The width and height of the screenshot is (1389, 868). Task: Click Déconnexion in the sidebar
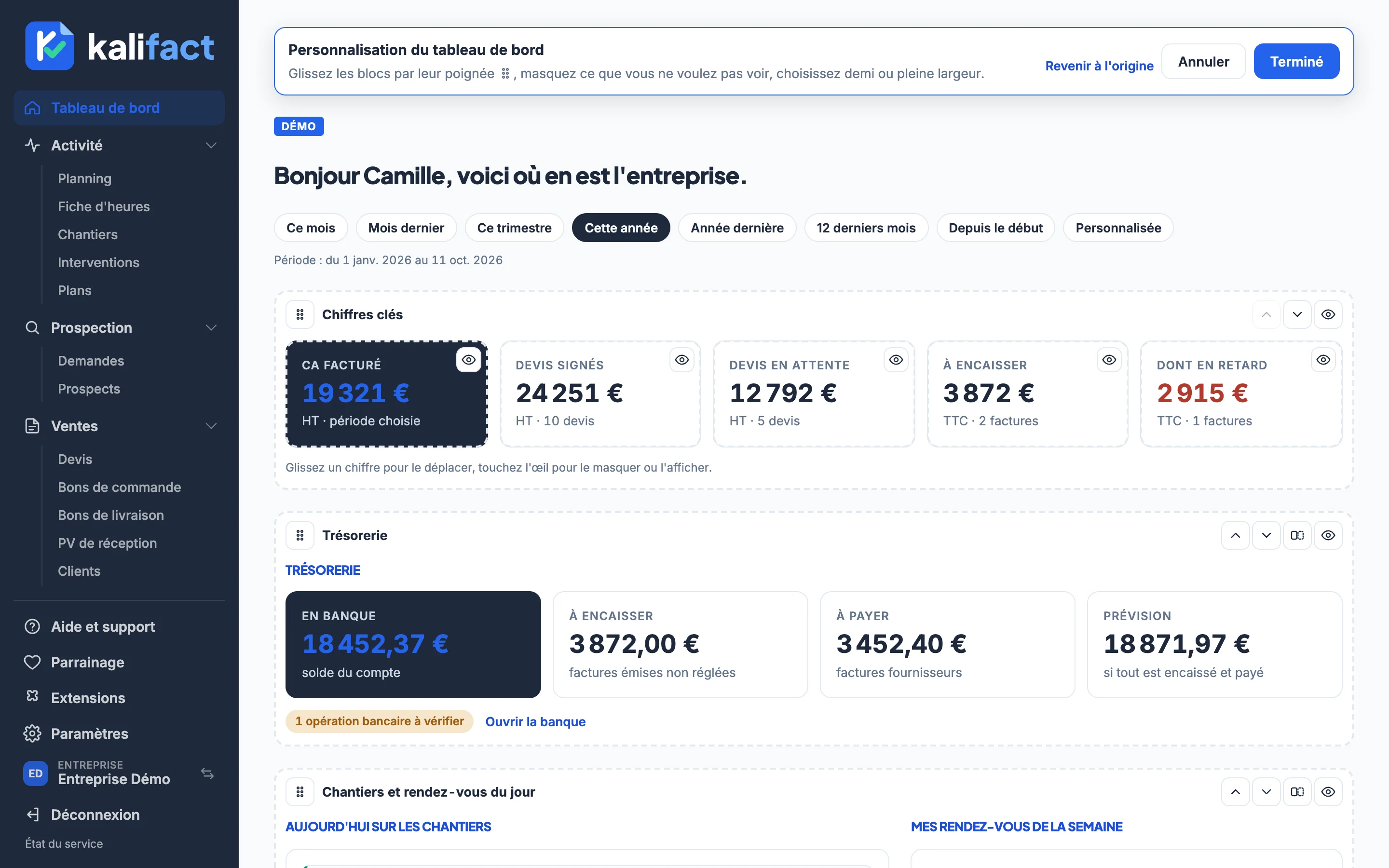coord(119,814)
